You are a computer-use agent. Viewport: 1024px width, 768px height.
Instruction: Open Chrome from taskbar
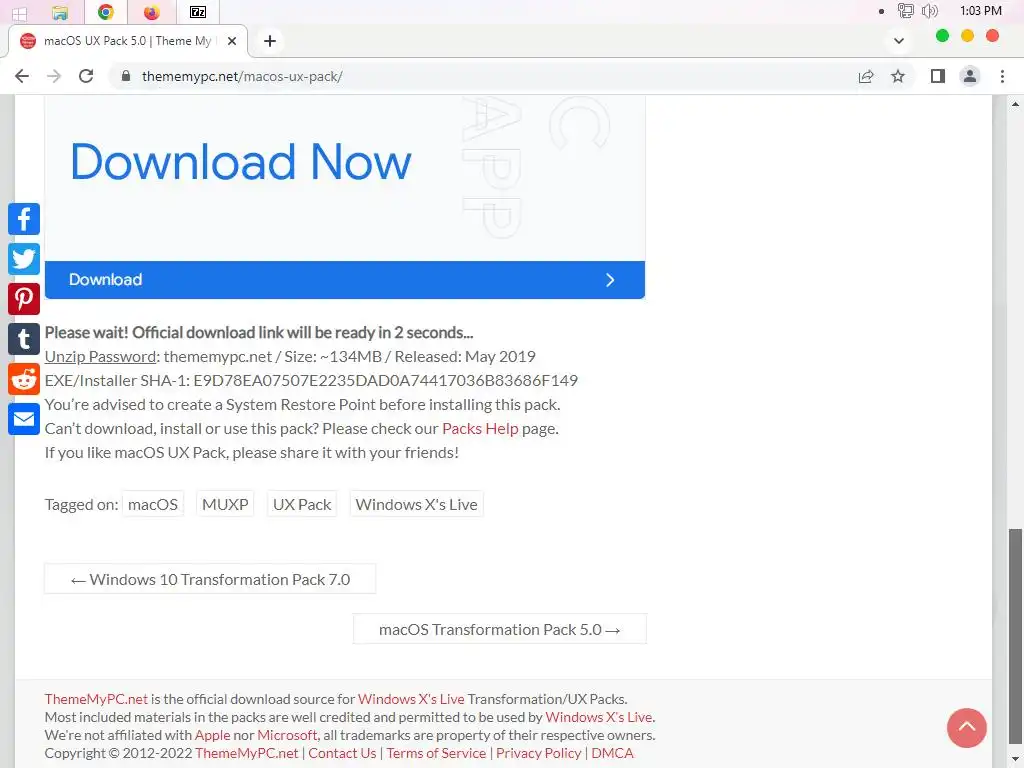(106, 12)
